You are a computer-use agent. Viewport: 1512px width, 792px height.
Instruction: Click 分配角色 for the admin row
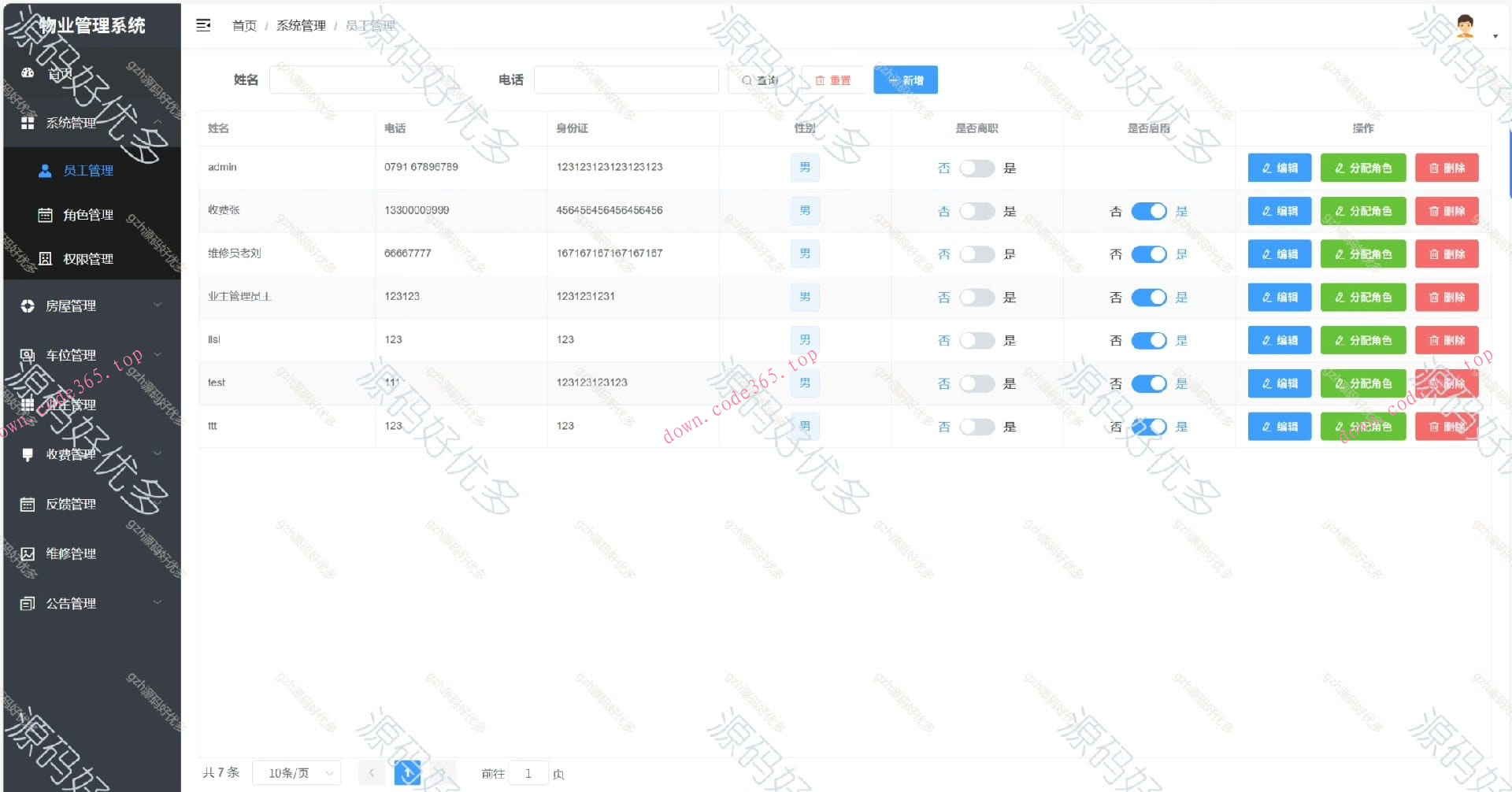tap(1363, 168)
